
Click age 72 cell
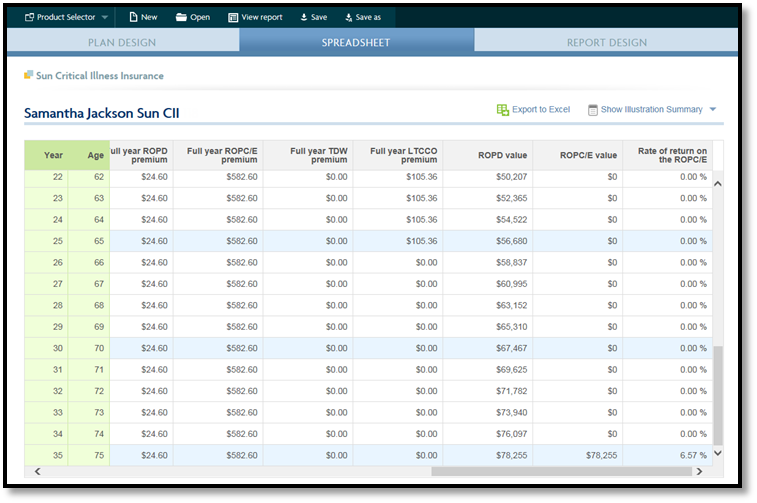pyautogui.click(x=89, y=391)
